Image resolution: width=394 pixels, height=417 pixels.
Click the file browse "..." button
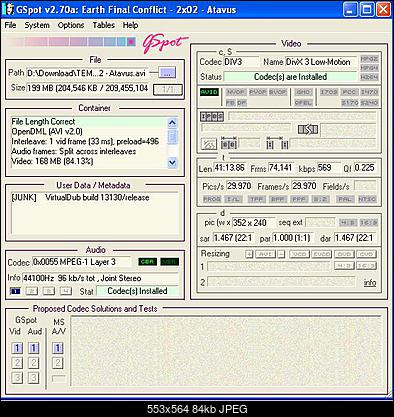pos(167,72)
